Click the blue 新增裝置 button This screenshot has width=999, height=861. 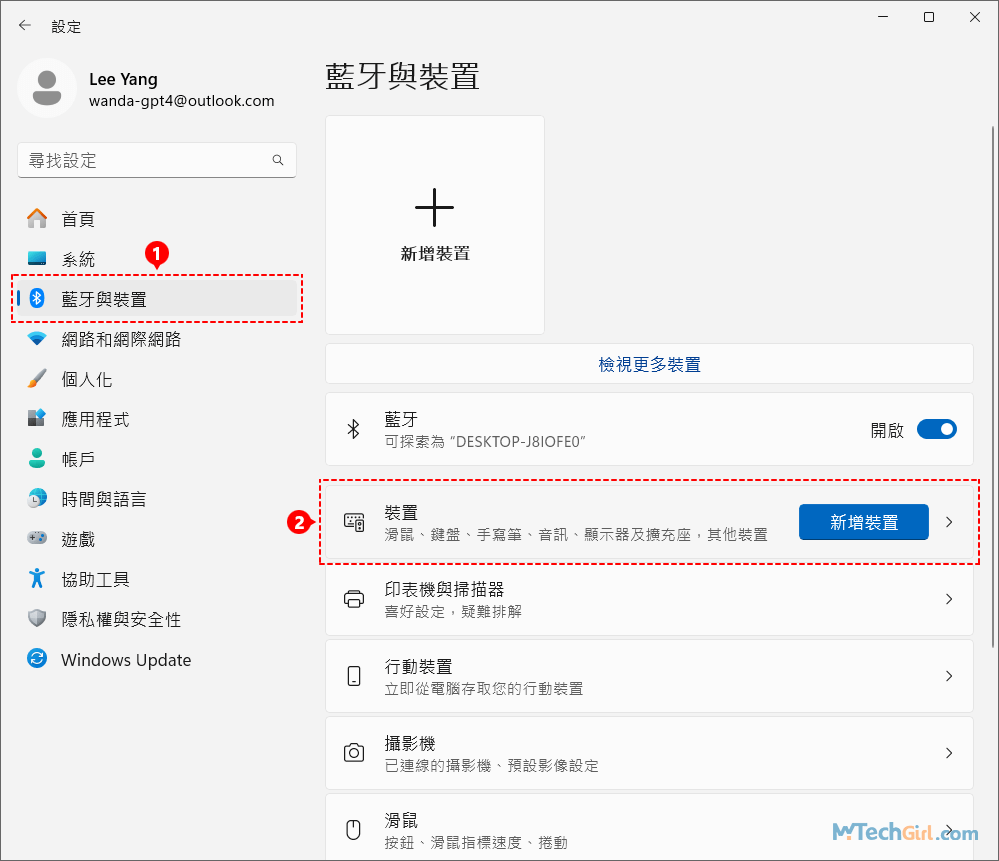click(863, 522)
